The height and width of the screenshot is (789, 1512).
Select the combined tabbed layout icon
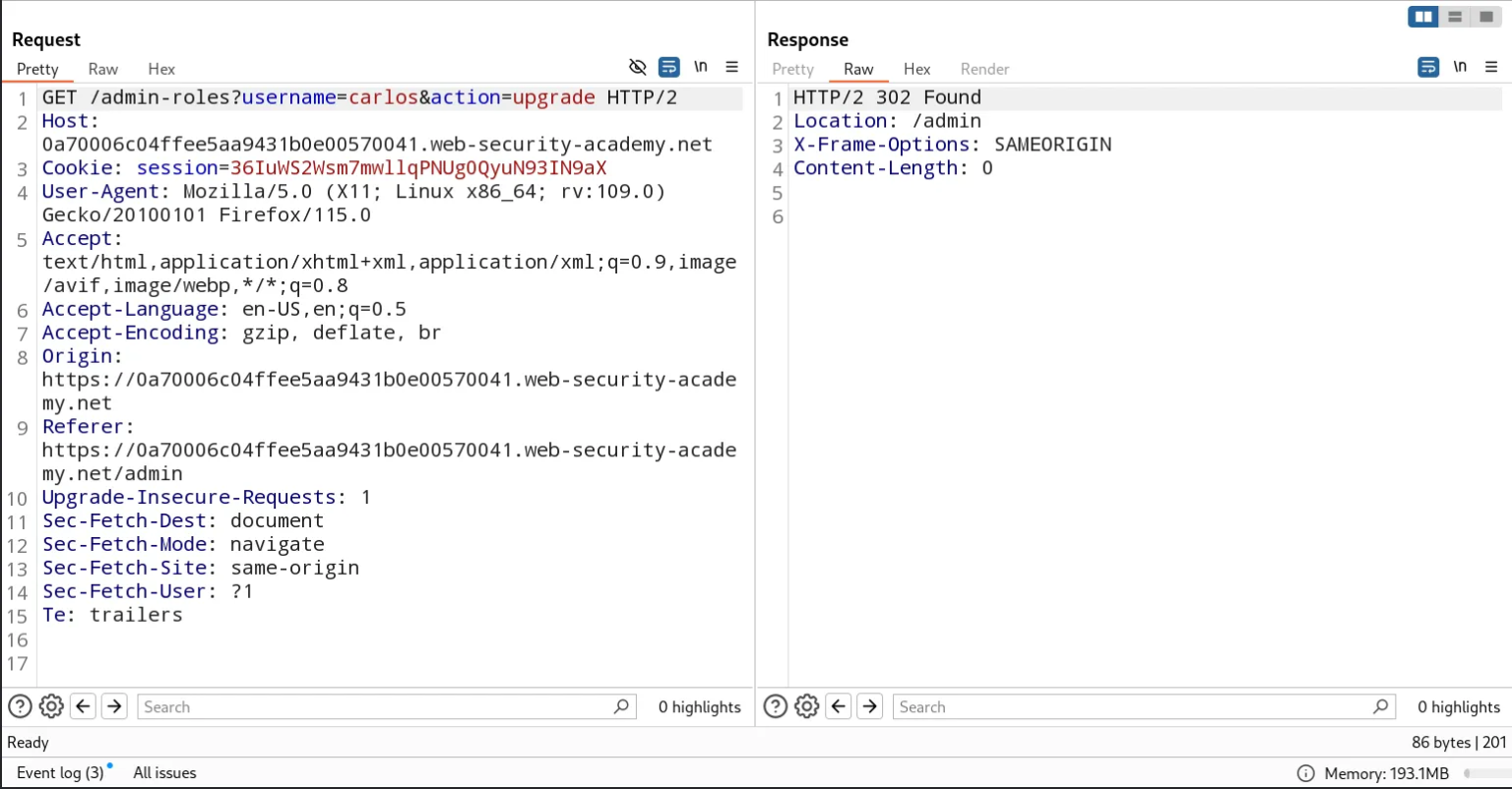1485,17
